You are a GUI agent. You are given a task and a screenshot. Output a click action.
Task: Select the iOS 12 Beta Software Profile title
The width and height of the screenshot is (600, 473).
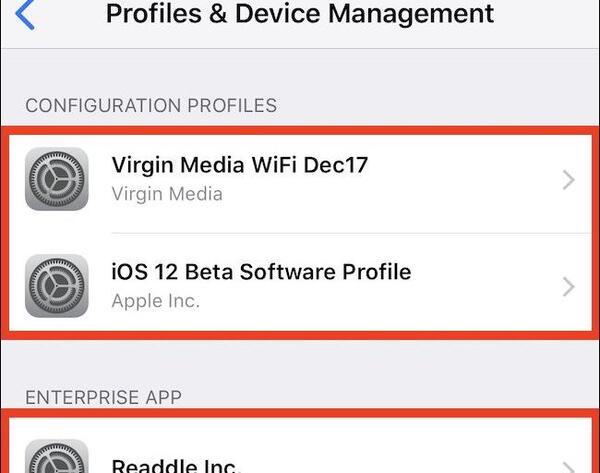click(261, 272)
